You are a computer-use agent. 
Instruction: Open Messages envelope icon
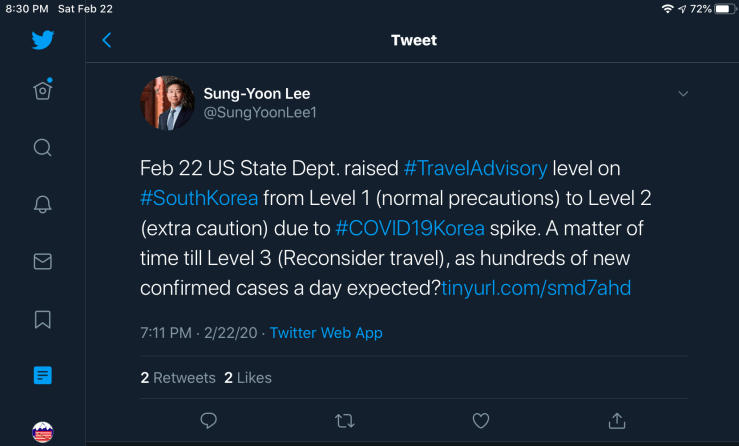pos(42,262)
